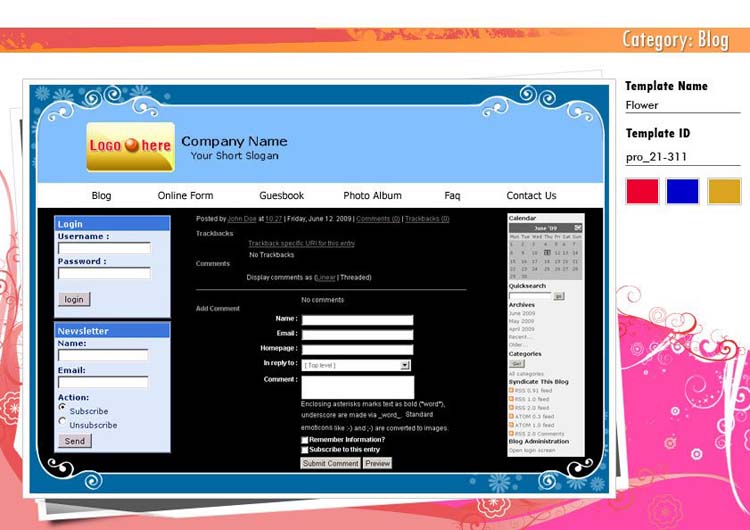
Task: Click the RSS 2.0 Comments feed icon
Action: click(x=511, y=433)
